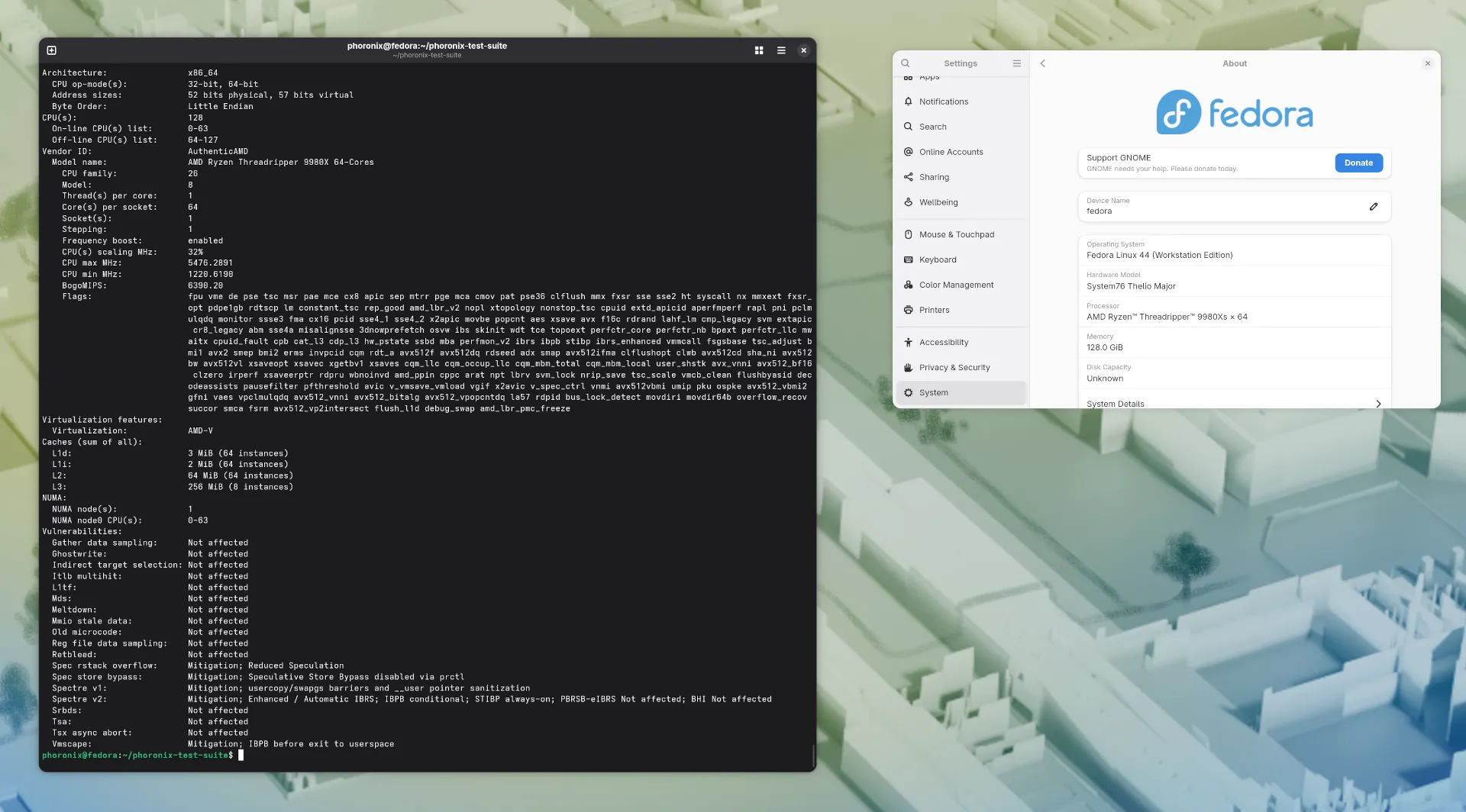The width and height of the screenshot is (1466, 812).
Task: Click the Off-line CPU(s) list value 64-127
Action: (203, 140)
